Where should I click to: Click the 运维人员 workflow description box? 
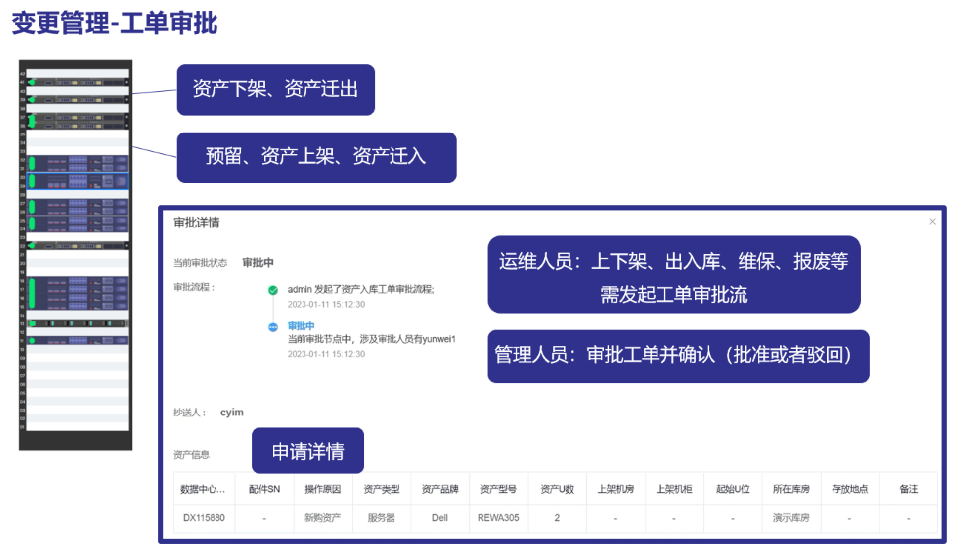coord(673,275)
